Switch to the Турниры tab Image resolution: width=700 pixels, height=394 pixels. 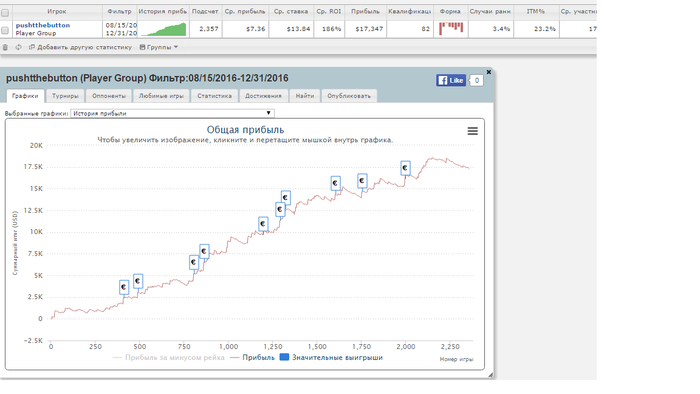click(65, 96)
